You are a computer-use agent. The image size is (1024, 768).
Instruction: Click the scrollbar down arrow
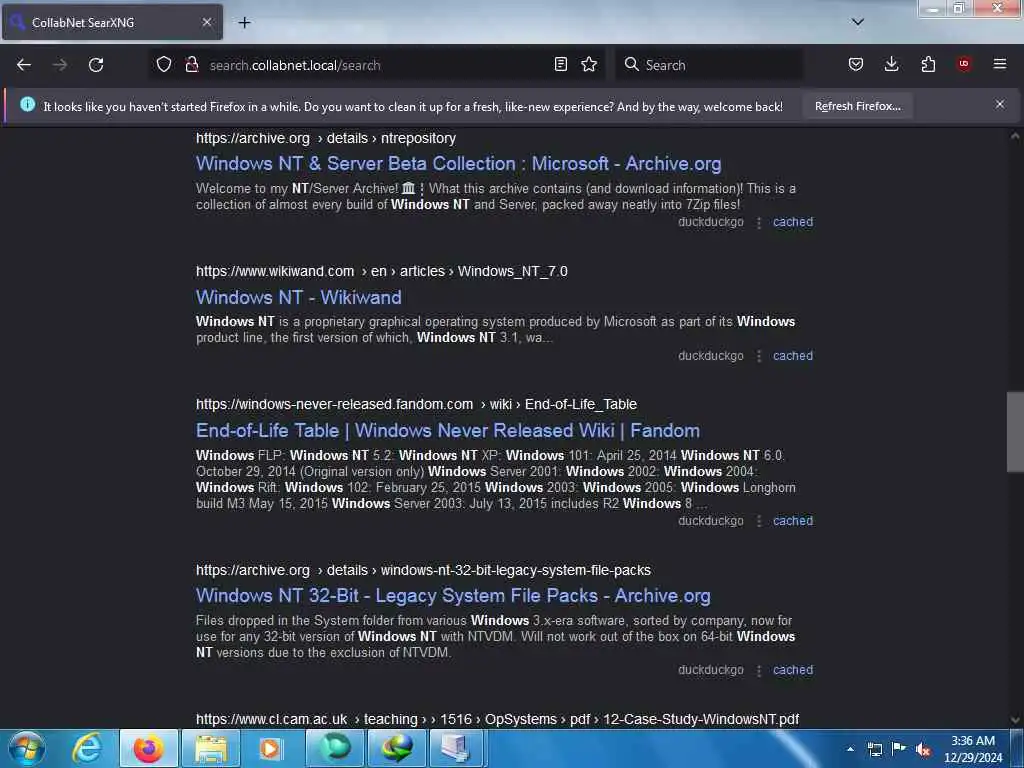coord(1014,720)
